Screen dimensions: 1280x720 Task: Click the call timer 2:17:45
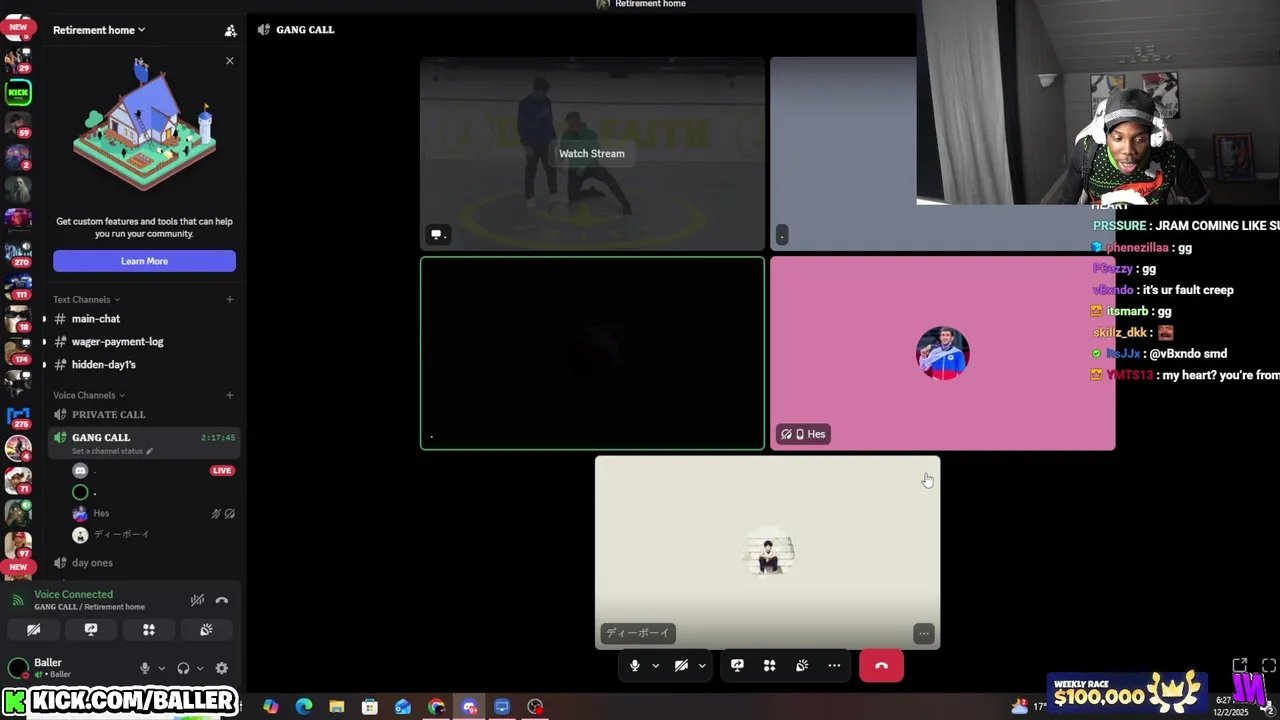[218, 438]
